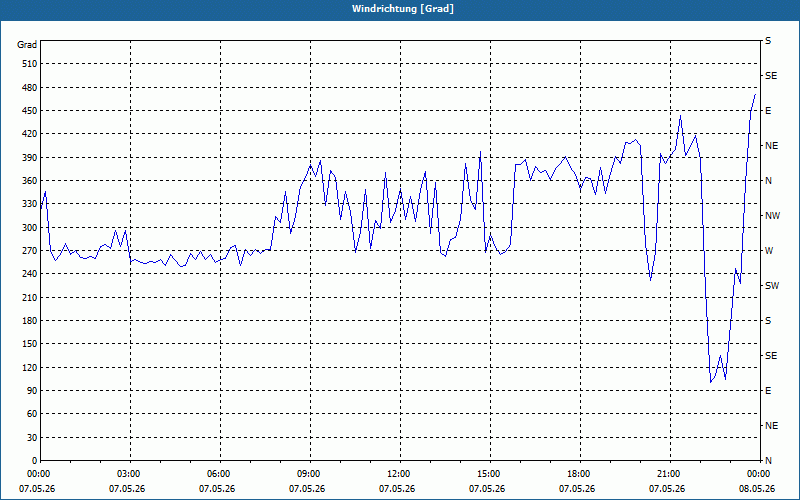Image resolution: width=800 pixels, height=500 pixels.
Task: Click the y-axis value 60
Action: point(32,414)
